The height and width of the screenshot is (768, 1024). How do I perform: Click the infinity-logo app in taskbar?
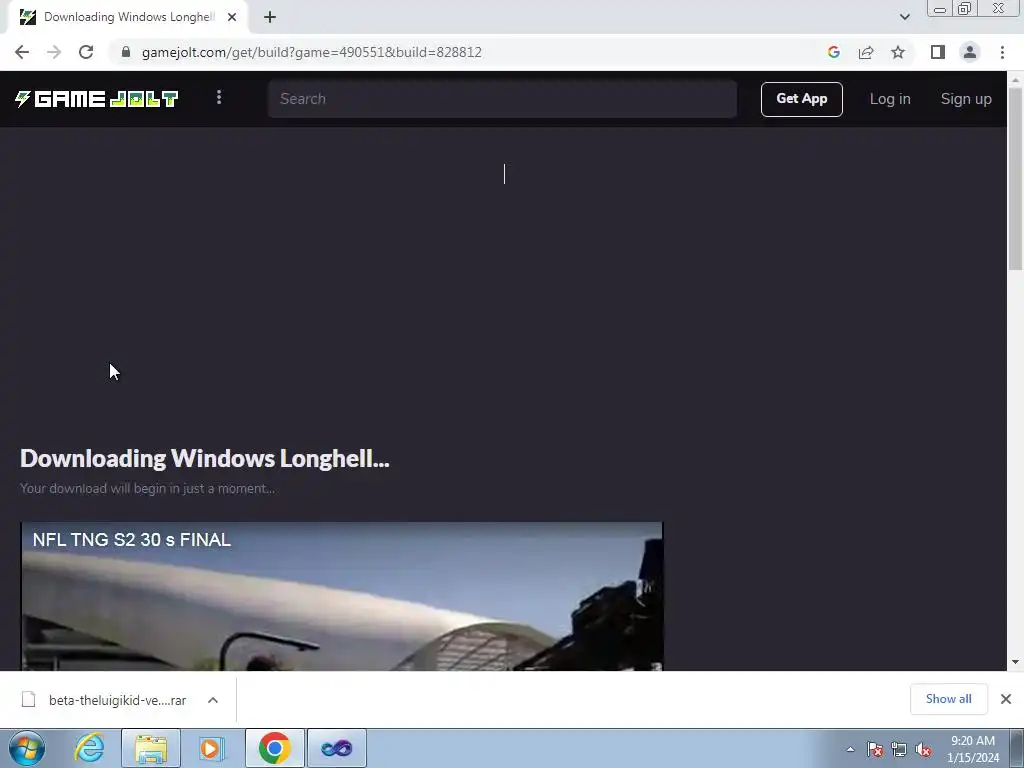coord(336,748)
